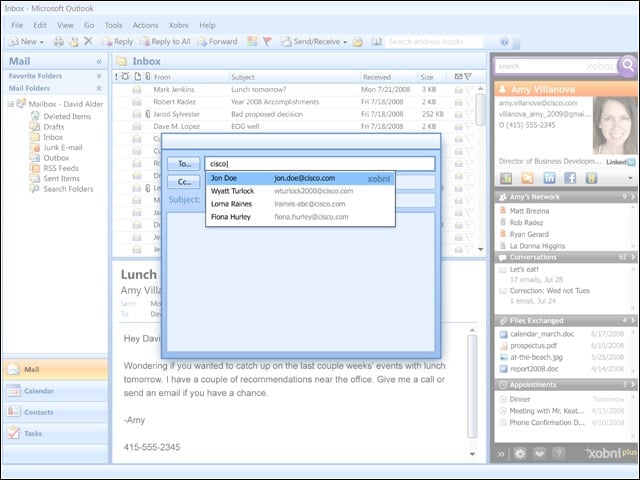Click the Facebook icon in Xobni panel
The image size is (640, 480).
570,178
